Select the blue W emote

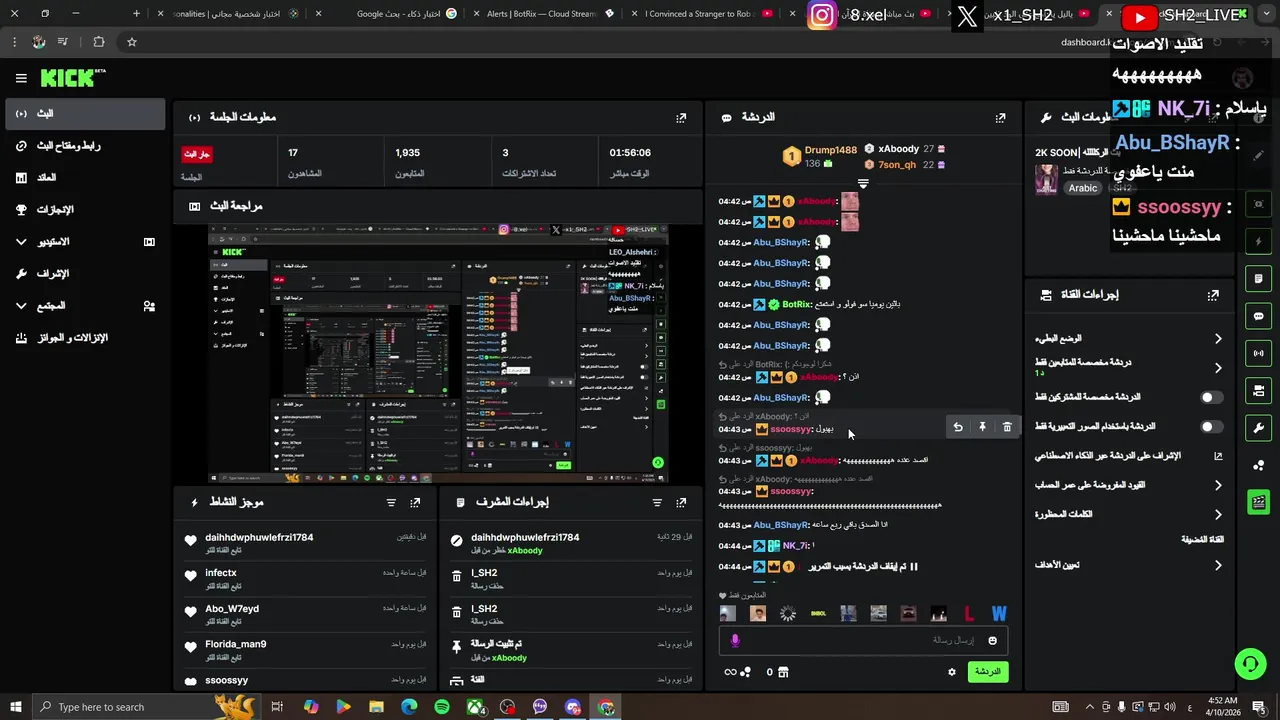998,614
